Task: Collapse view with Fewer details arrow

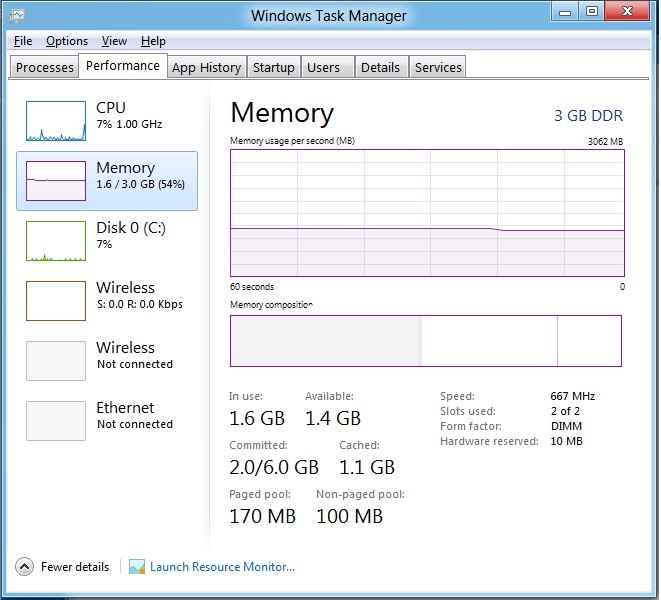Action: [x=24, y=567]
